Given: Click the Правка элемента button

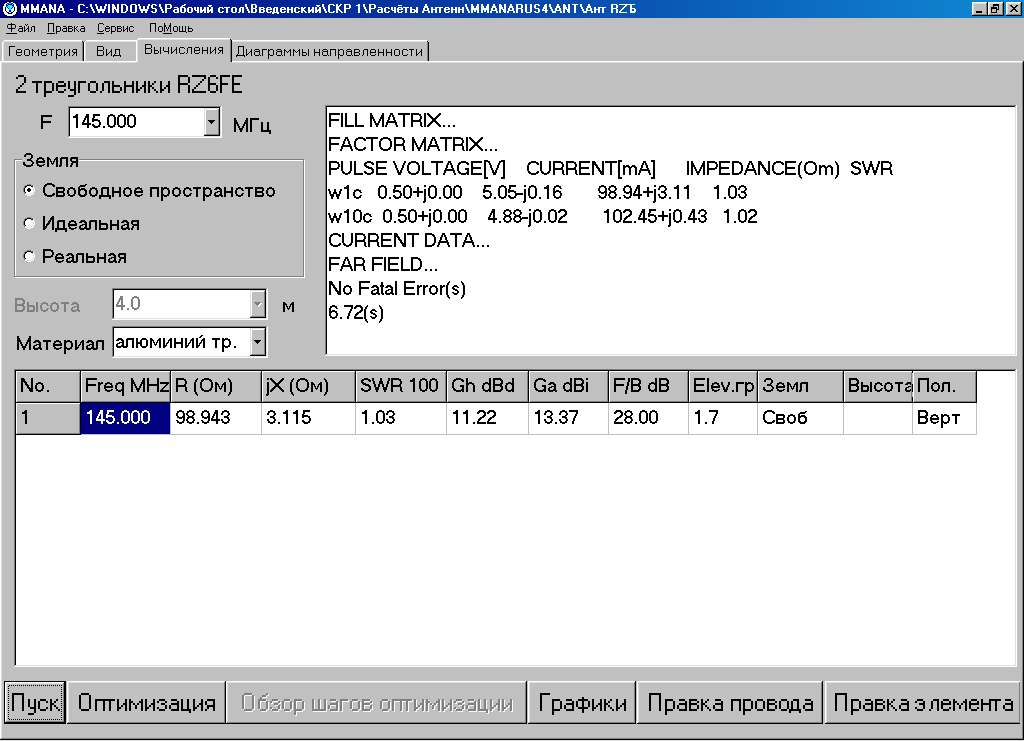Looking at the screenshot, I should point(923,703).
